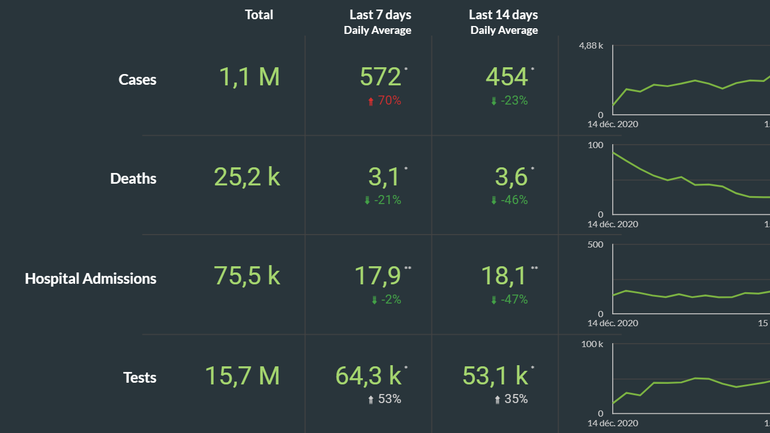The height and width of the screenshot is (433, 770).
Task: Click the up arrow beside 53% for Tests
Action: [x=372, y=400]
